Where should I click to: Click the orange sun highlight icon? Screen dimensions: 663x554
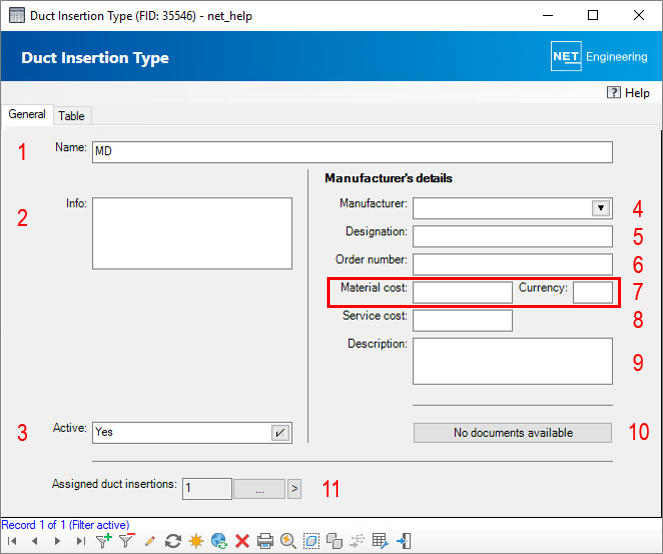click(x=196, y=541)
